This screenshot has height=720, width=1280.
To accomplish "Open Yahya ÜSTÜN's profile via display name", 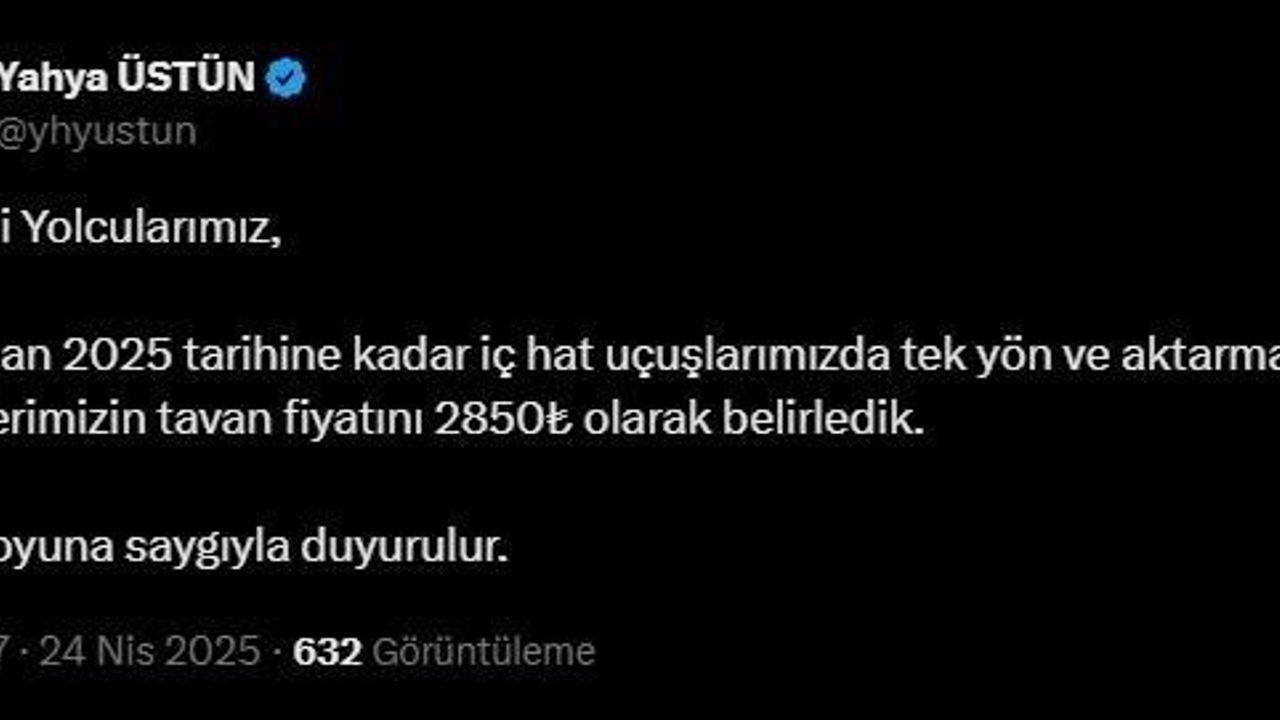I will pos(127,77).
